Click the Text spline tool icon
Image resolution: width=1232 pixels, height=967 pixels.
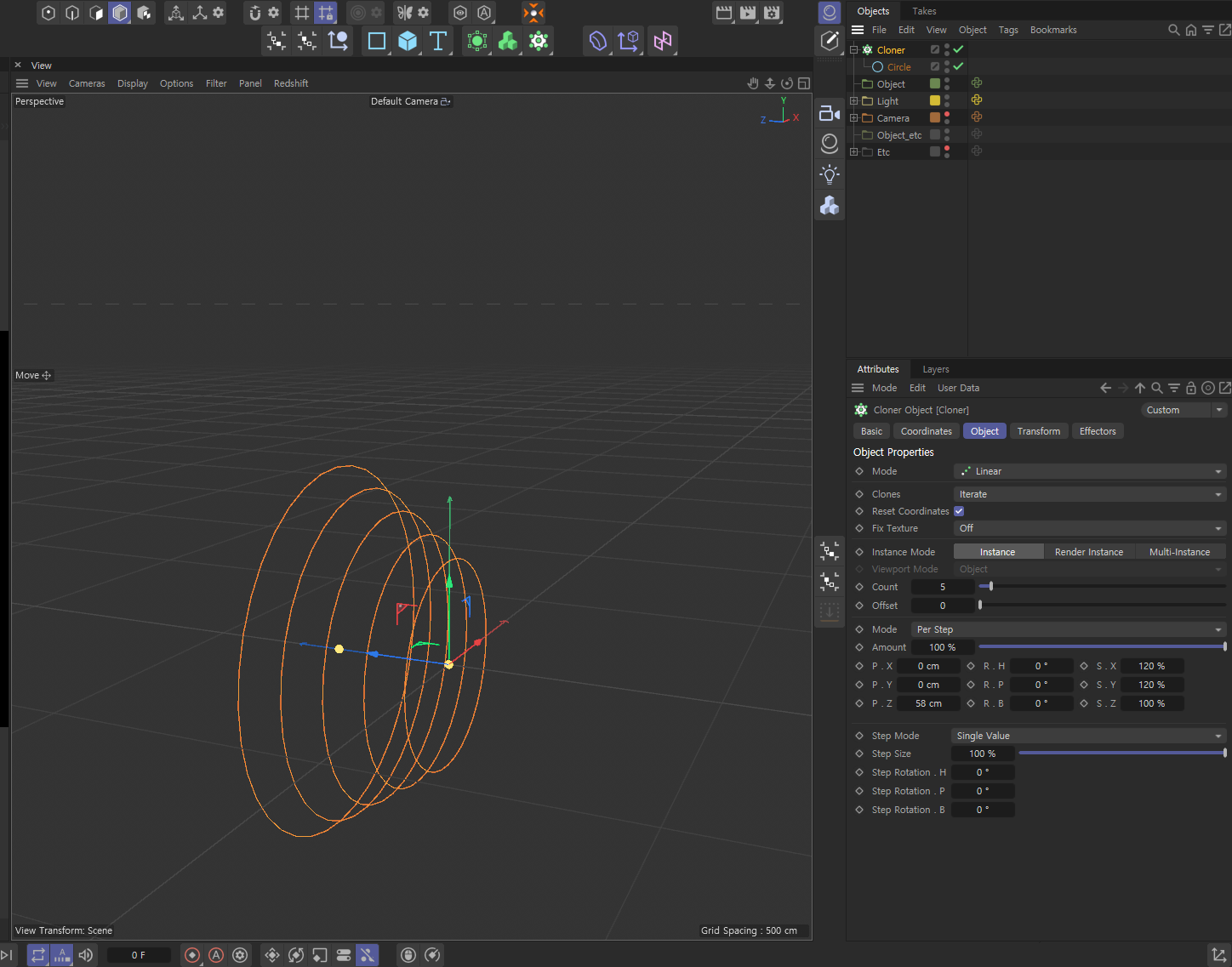[x=438, y=41]
